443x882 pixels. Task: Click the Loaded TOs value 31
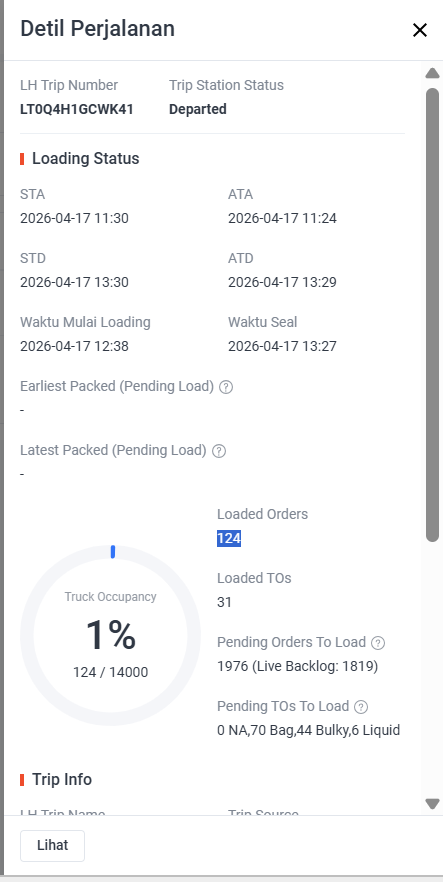[x=224, y=602]
